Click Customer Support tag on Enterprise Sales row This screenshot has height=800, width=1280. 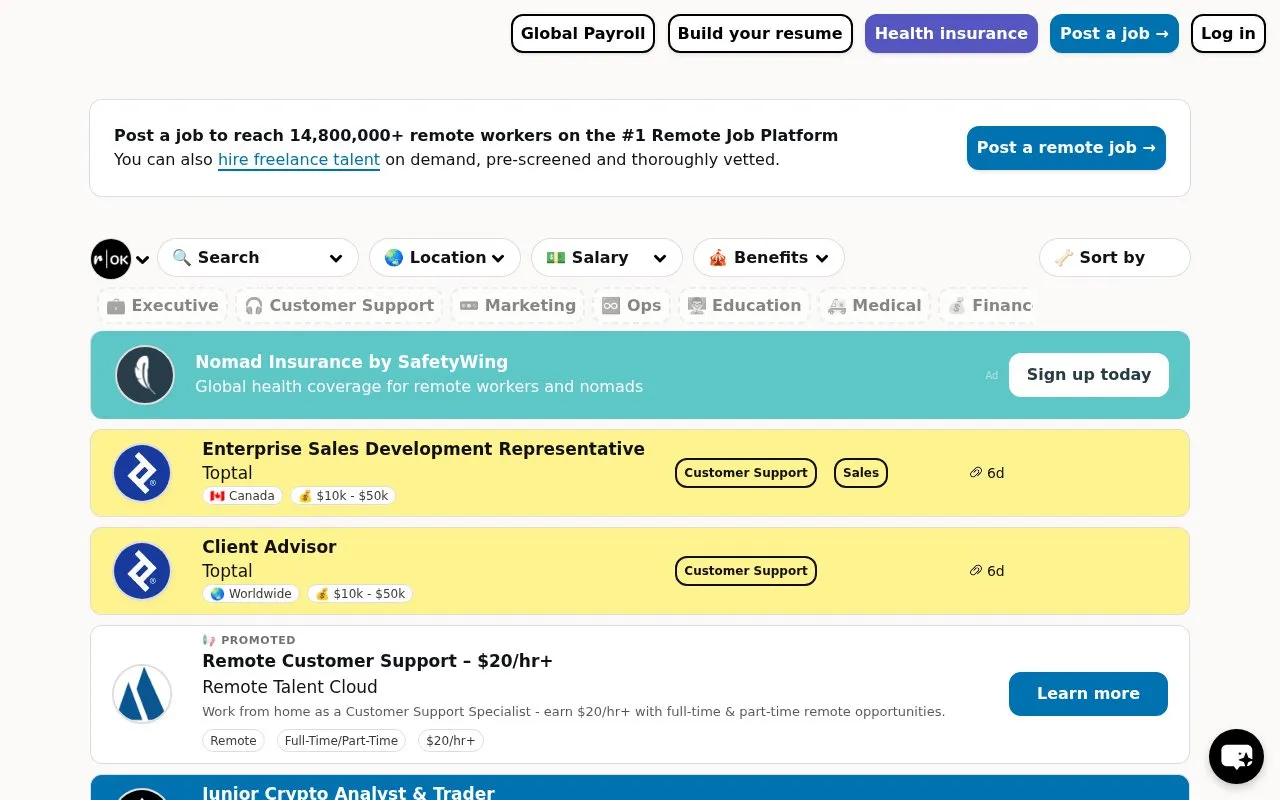coord(746,473)
